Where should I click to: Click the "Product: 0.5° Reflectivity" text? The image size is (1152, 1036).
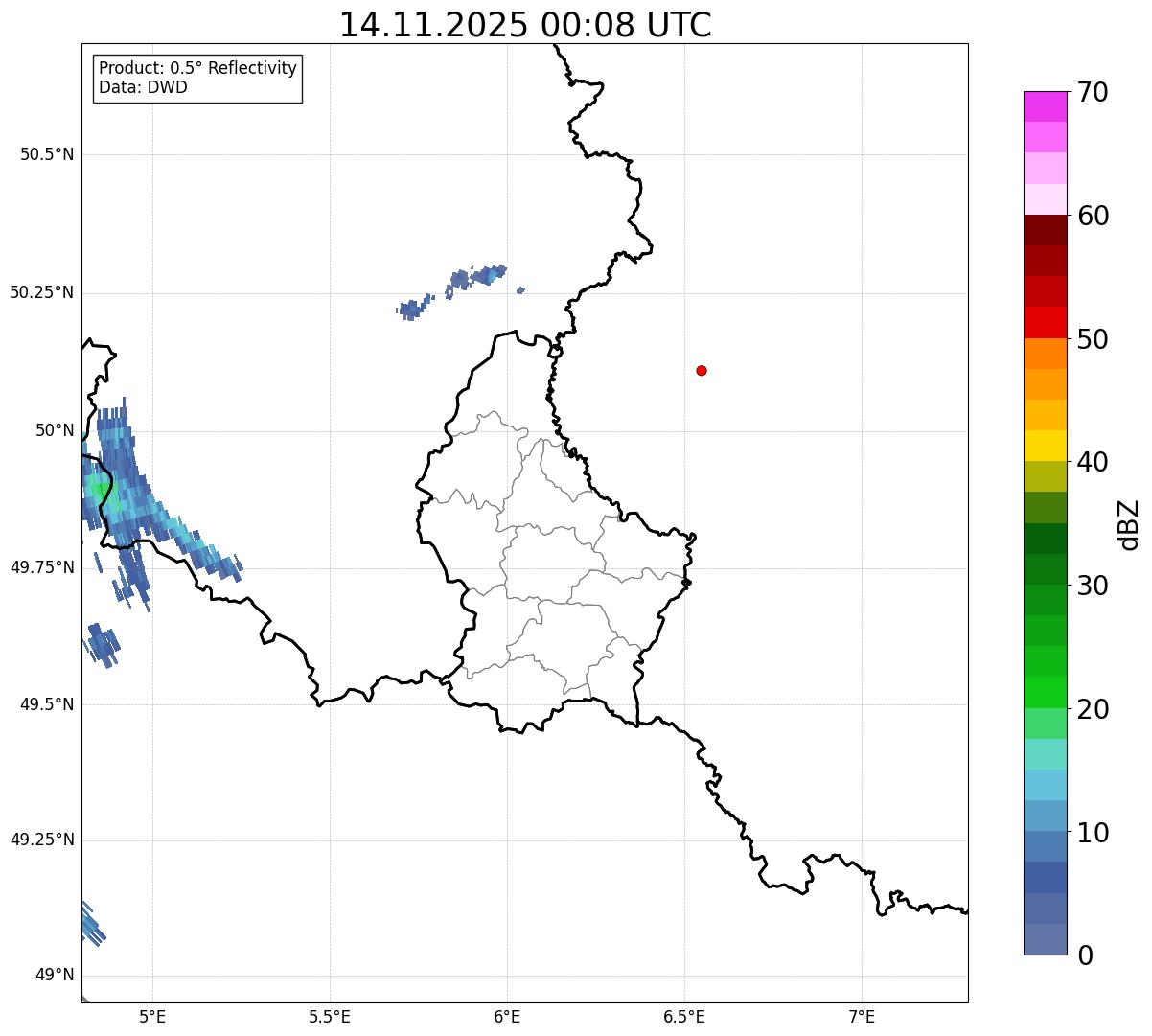pyautogui.click(x=198, y=68)
